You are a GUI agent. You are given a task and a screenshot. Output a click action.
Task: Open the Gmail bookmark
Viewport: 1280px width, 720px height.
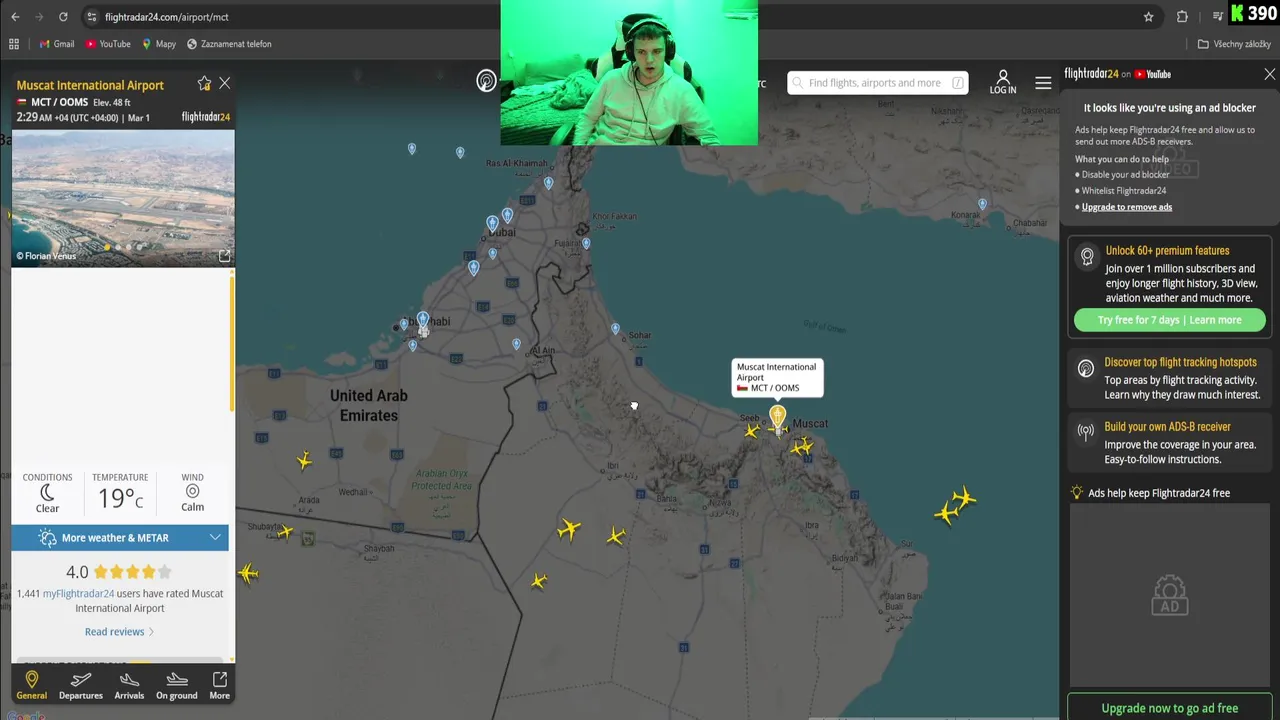57,44
